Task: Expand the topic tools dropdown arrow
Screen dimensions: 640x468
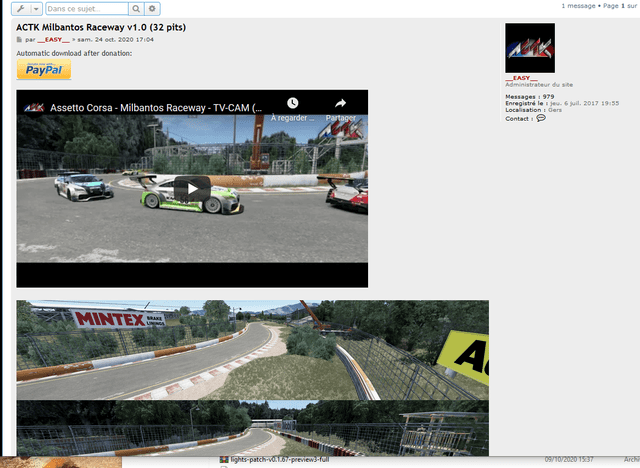Action: 35,8
